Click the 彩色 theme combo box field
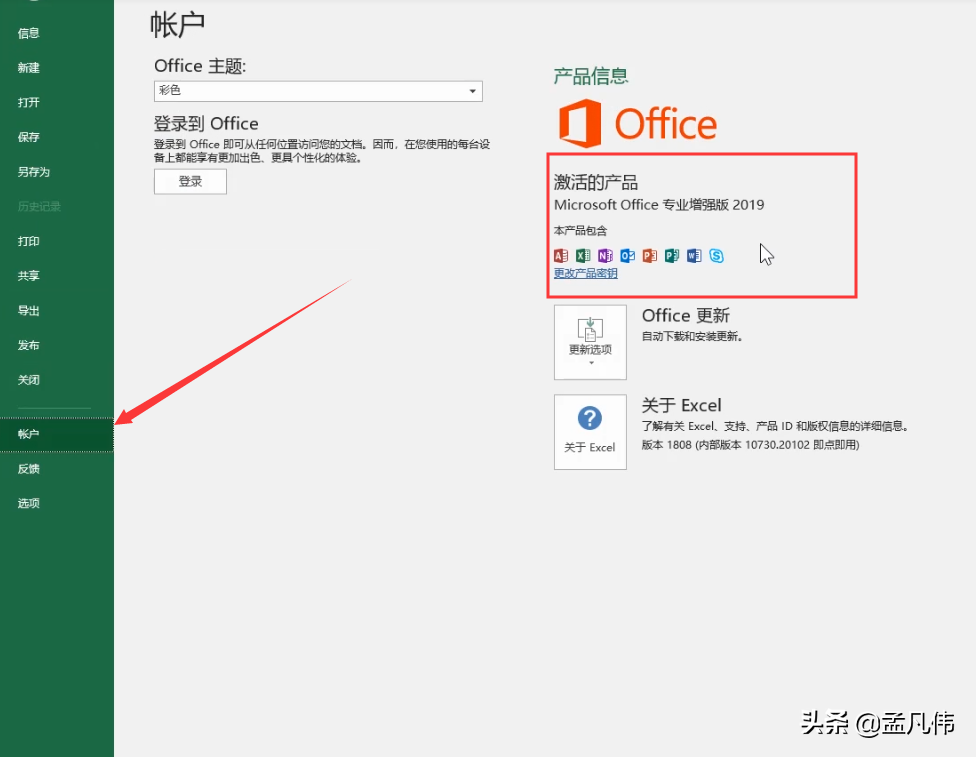 coord(318,91)
